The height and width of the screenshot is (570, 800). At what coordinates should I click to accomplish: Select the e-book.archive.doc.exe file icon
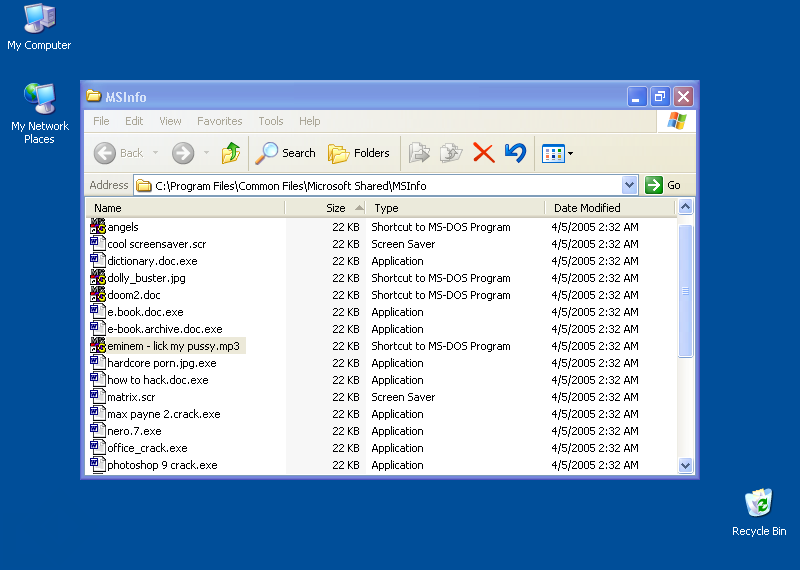tap(97, 329)
